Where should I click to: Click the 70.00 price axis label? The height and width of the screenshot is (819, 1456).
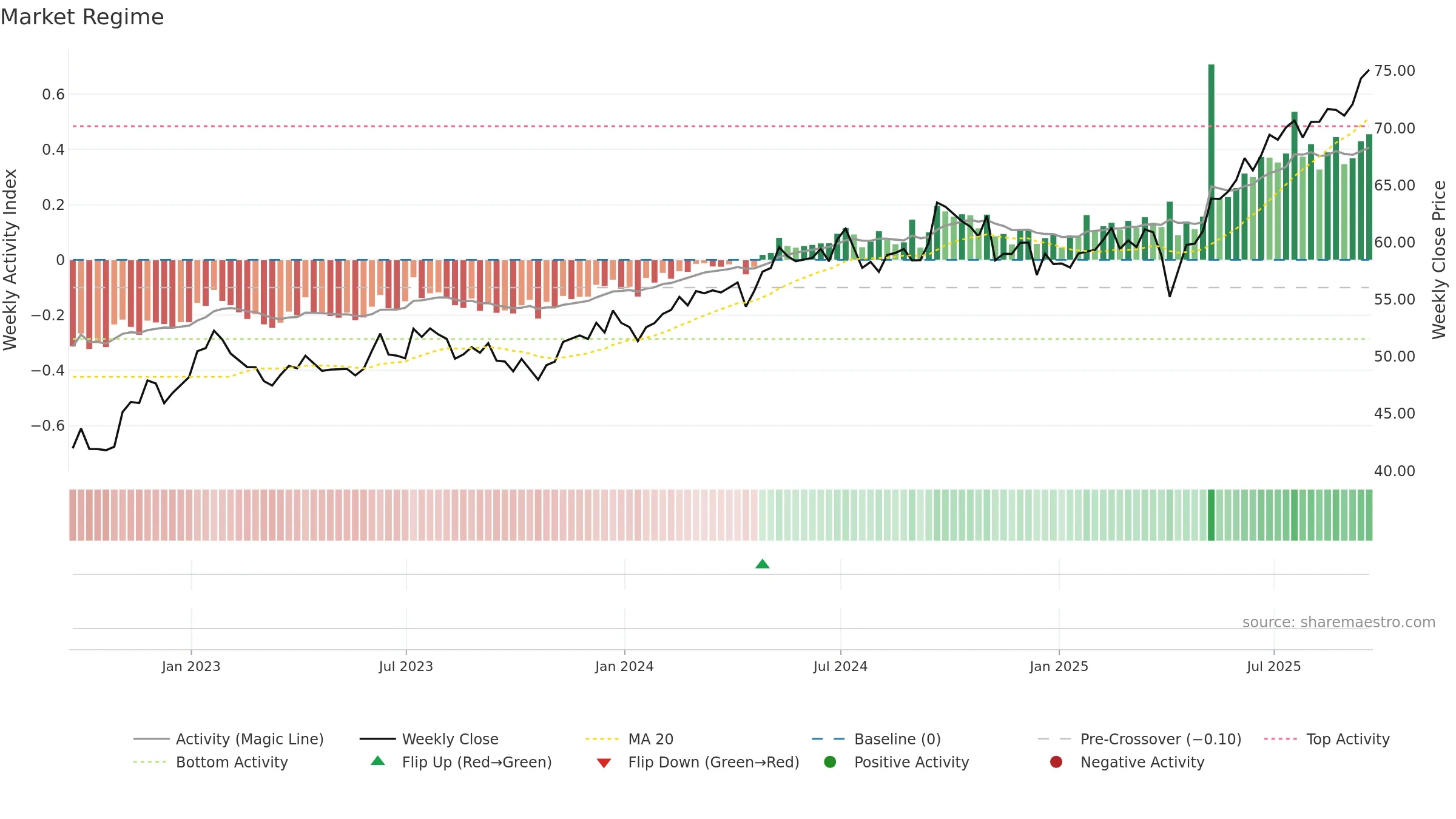click(1394, 128)
